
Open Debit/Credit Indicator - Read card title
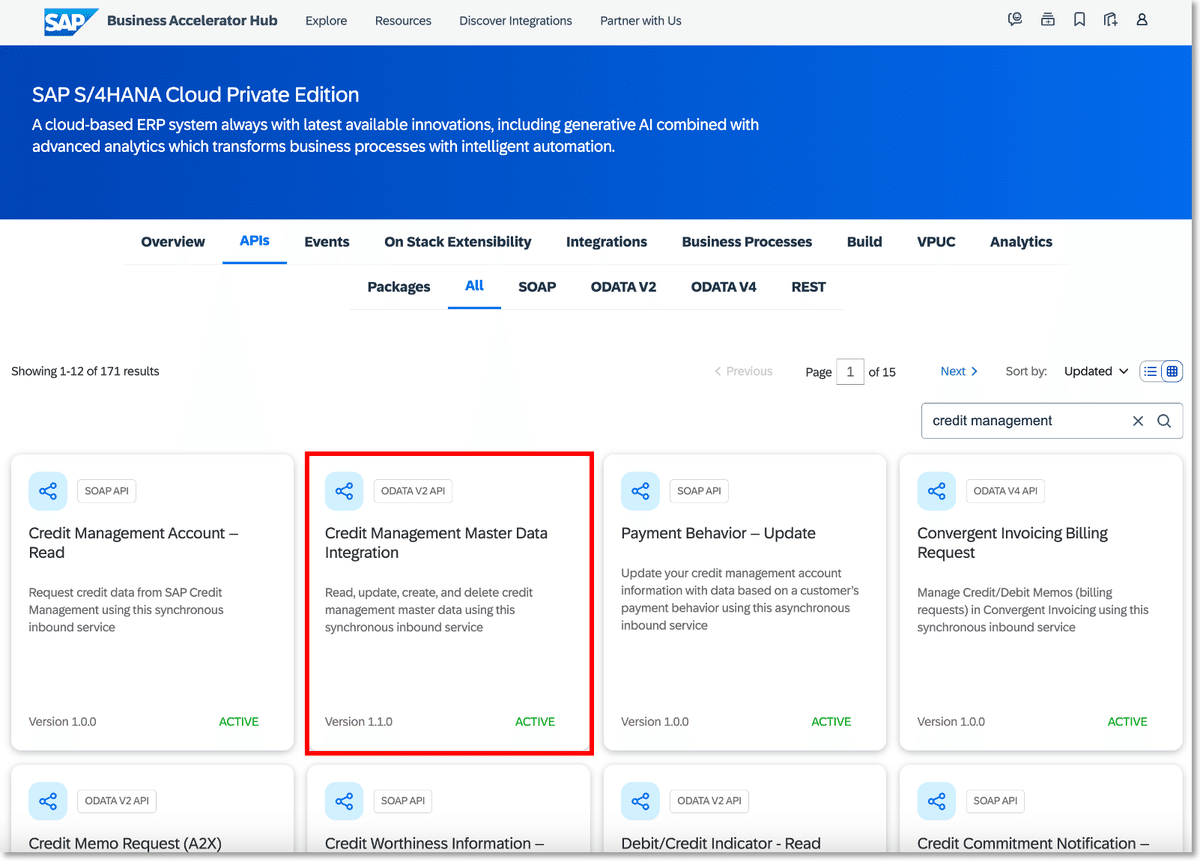point(721,843)
